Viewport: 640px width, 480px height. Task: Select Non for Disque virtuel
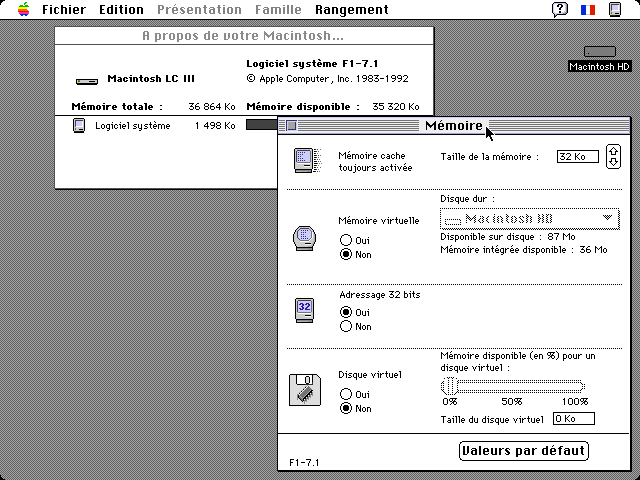point(356,409)
